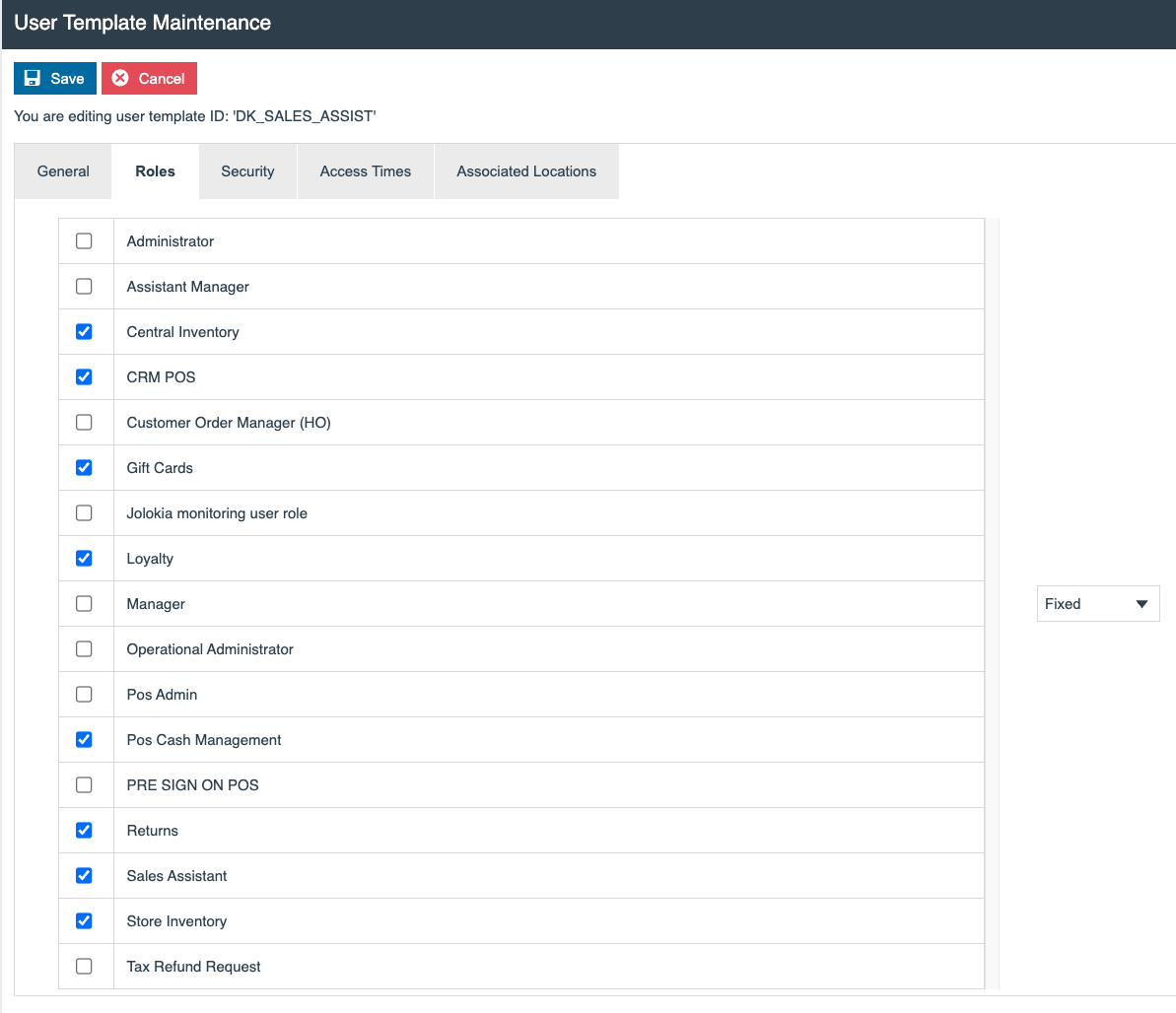Click the Save button
The height and width of the screenshot is (1013, 1176).
pos(55,79)
